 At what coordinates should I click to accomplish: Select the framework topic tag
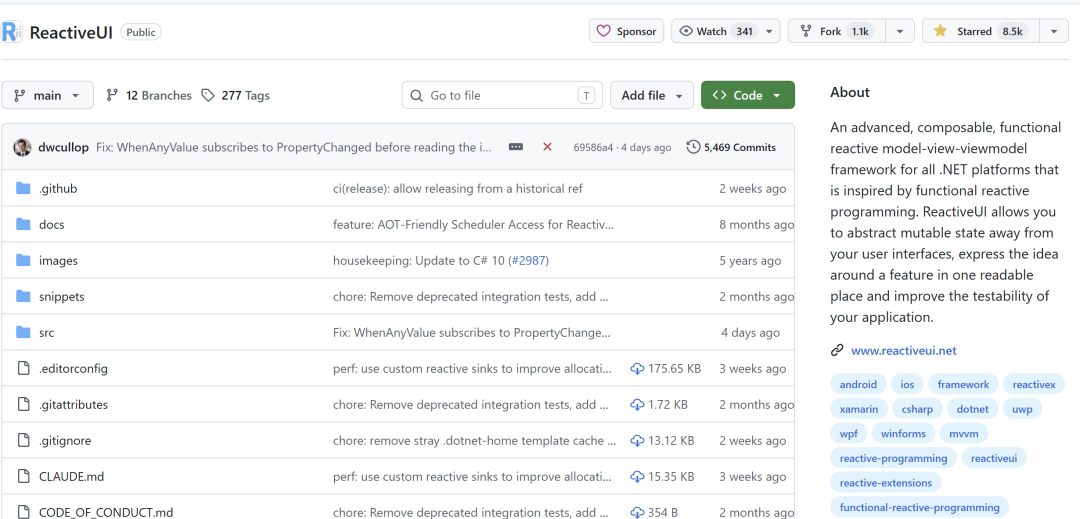(963, 385)
